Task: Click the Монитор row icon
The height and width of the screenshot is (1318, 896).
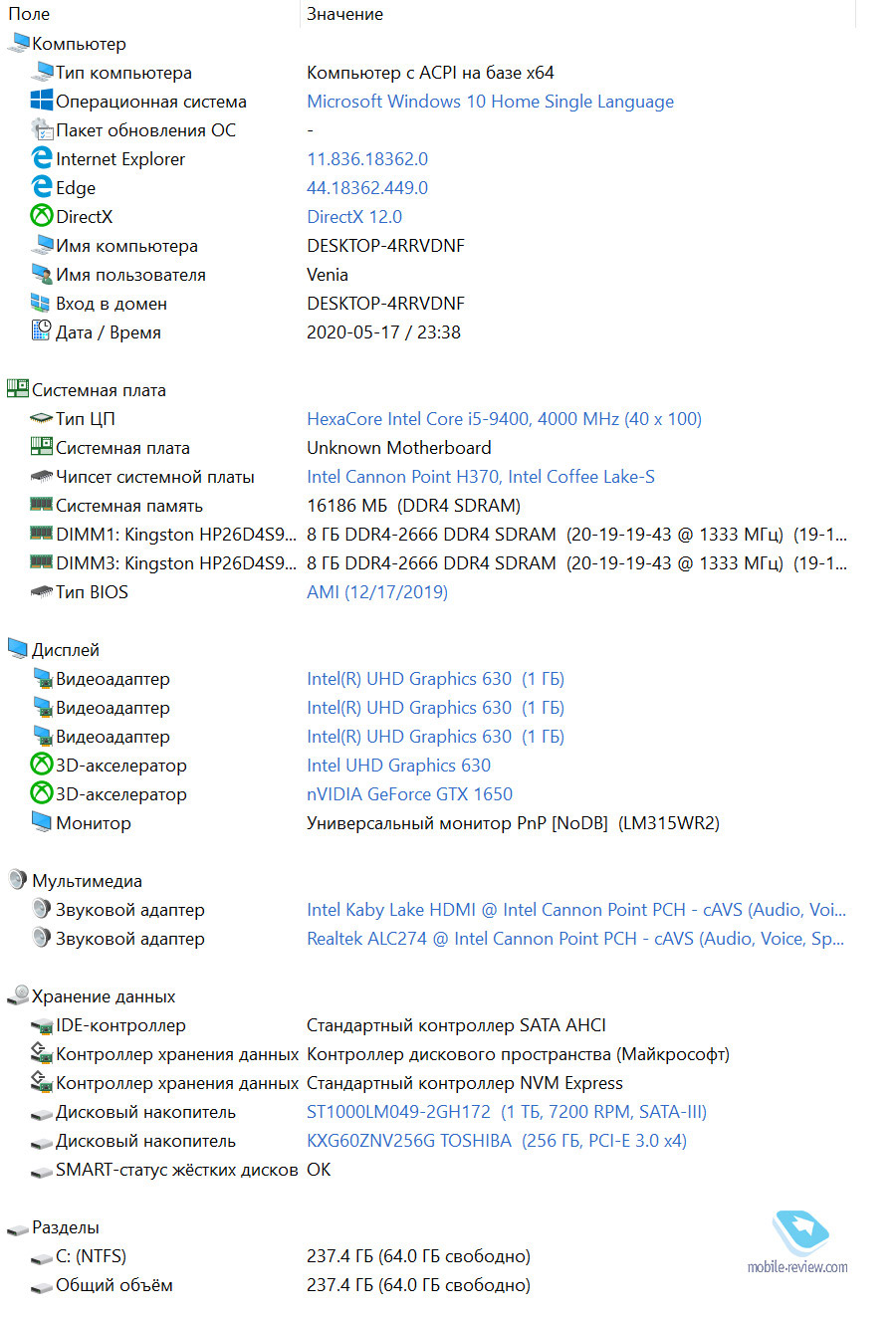Action: coord(42,822)
